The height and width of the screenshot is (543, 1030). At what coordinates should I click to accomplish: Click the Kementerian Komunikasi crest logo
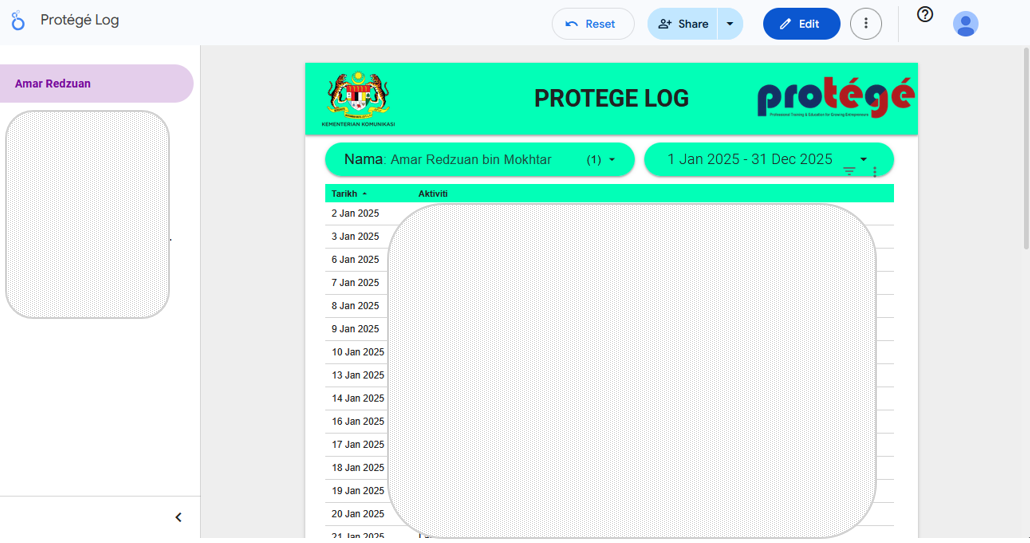click(x=358, y=98)
